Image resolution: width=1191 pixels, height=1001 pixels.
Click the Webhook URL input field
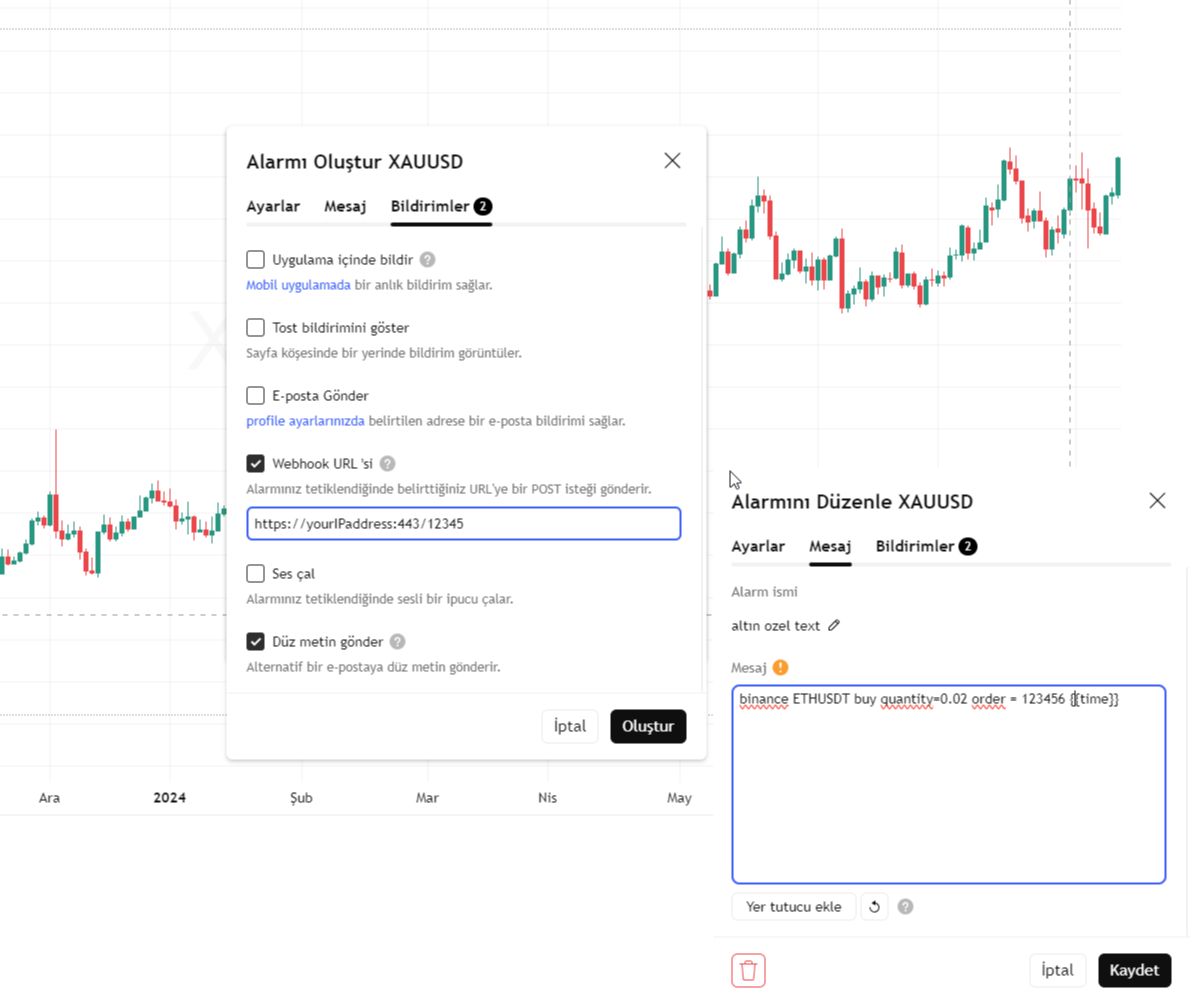[x=464, y=523]
